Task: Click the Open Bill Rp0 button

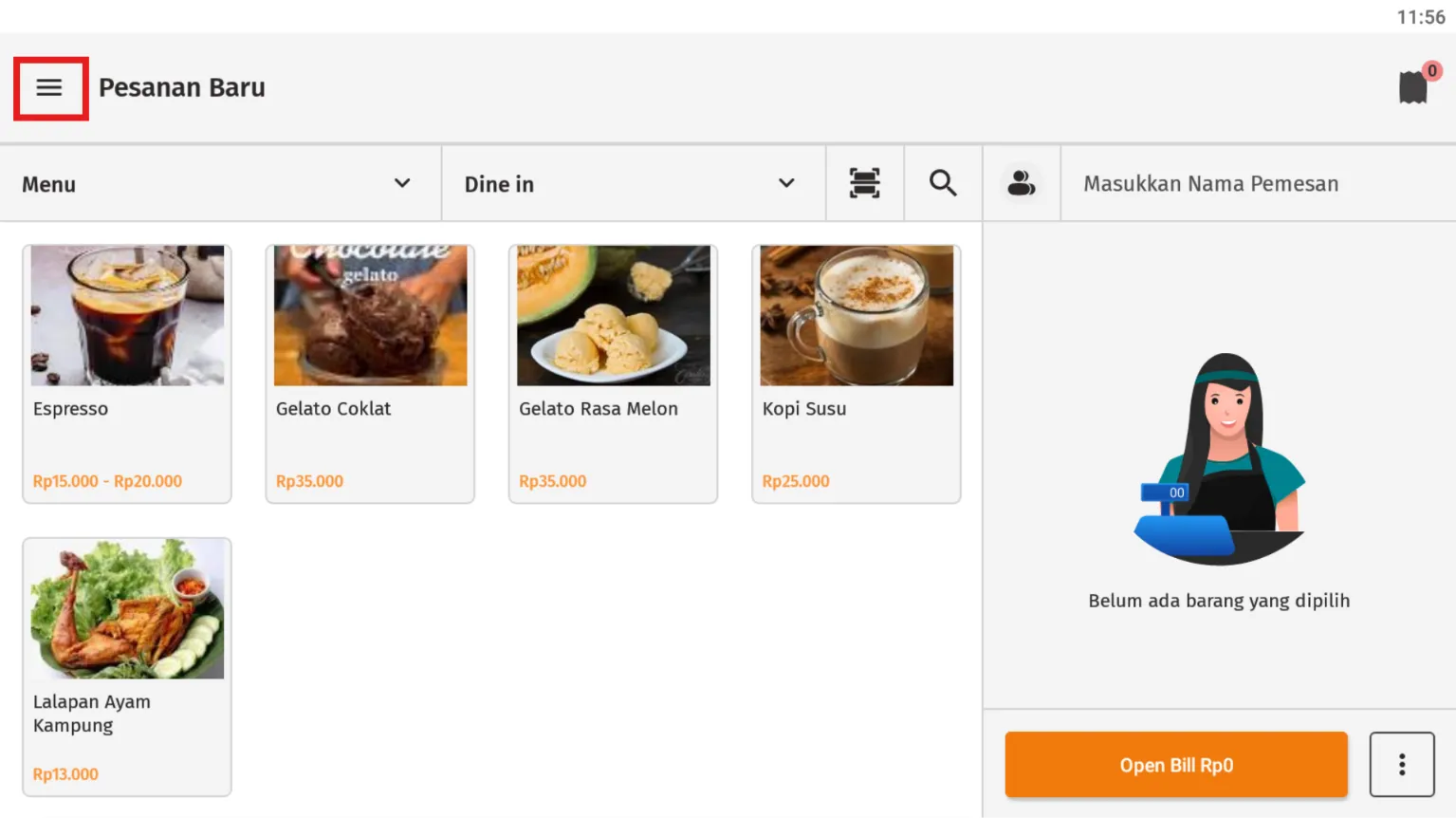Action: [1176, 765]
